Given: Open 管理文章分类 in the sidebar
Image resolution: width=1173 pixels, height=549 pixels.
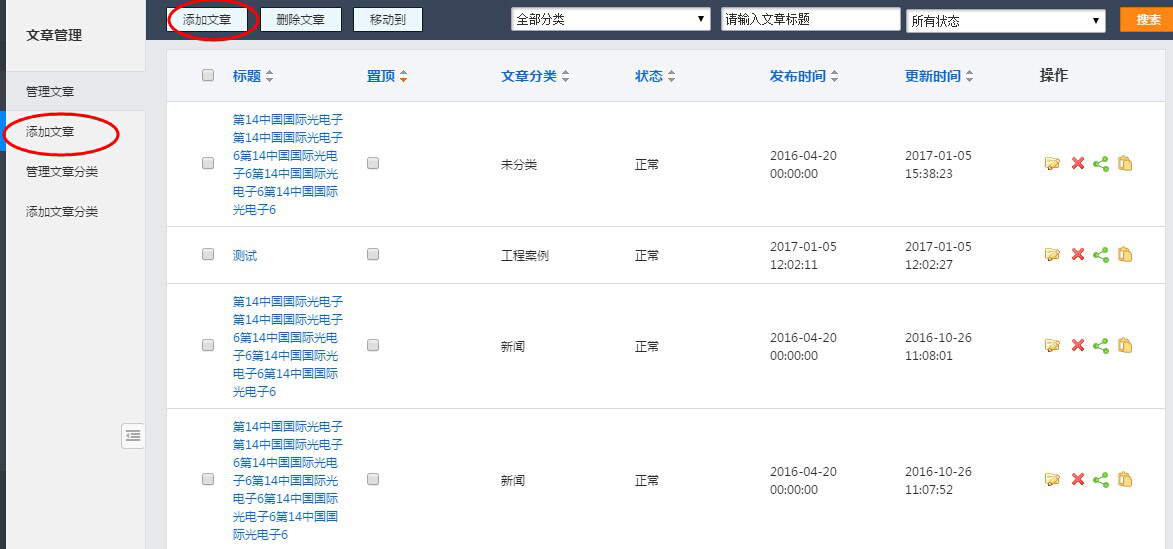Looking at the screenshot, I should [x=62, y=171].
